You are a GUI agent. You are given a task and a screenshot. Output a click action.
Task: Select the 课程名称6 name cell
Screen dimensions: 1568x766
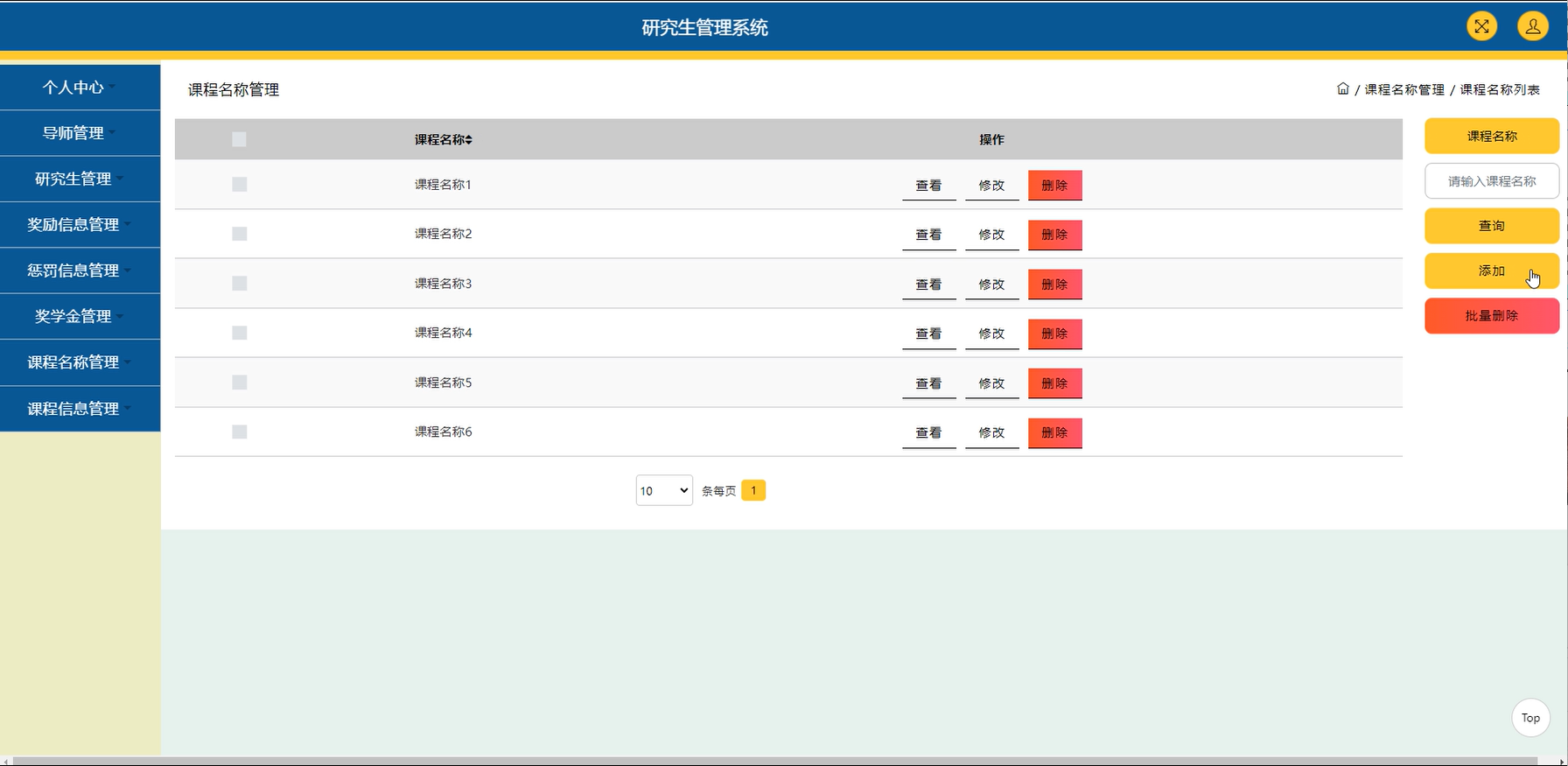click(x=443, y=432)
